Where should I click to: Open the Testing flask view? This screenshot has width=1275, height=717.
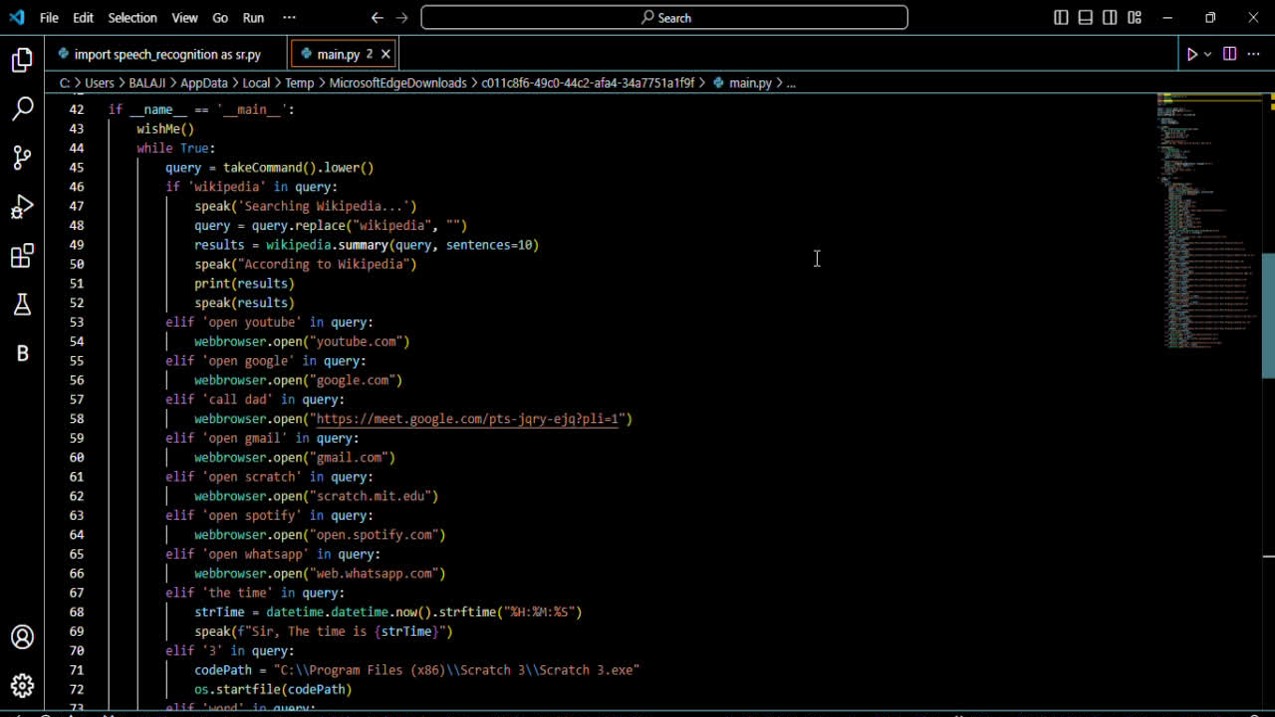tap(22, 305)
